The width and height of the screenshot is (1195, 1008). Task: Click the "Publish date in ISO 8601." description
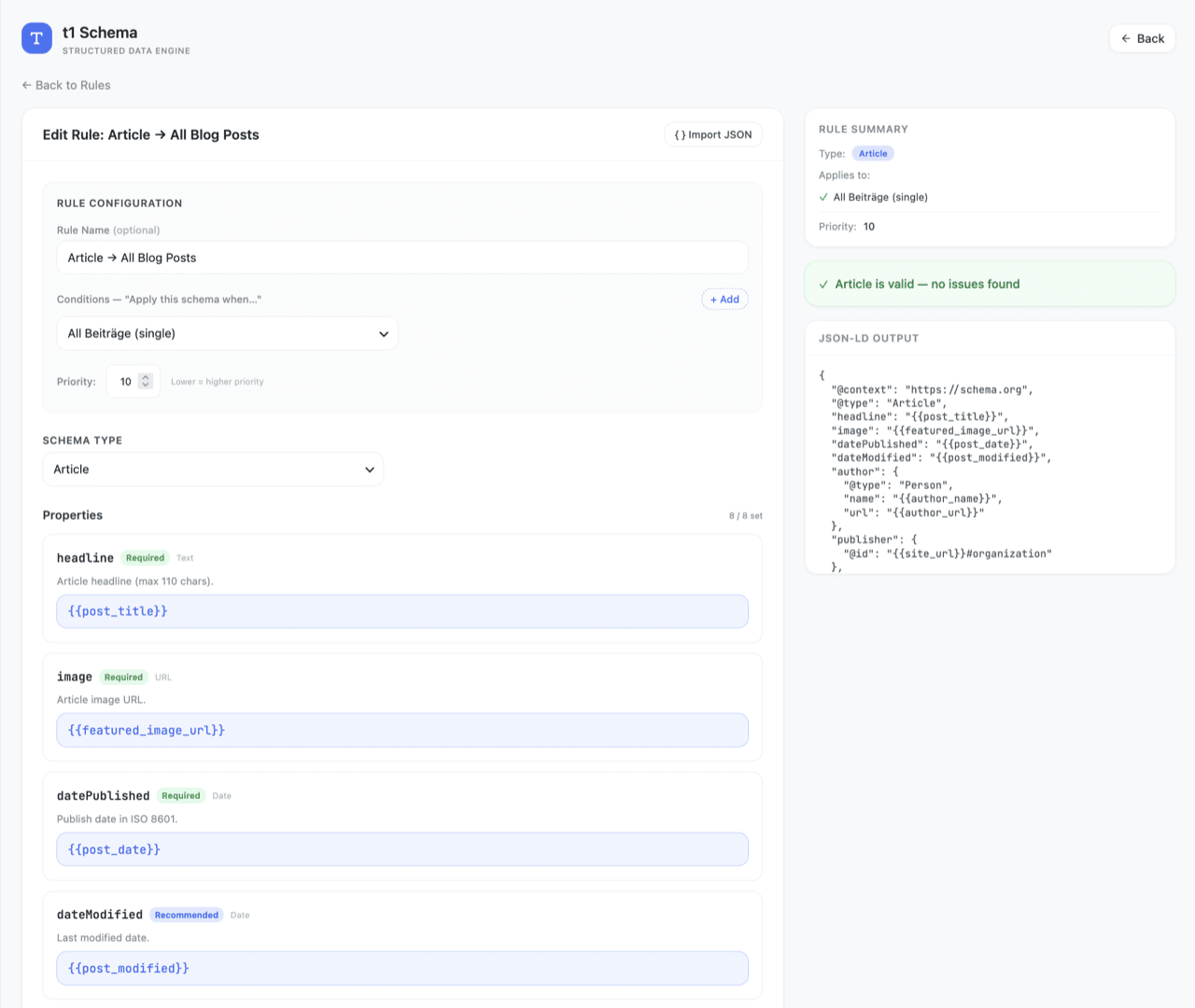click(x=117, y=819)
